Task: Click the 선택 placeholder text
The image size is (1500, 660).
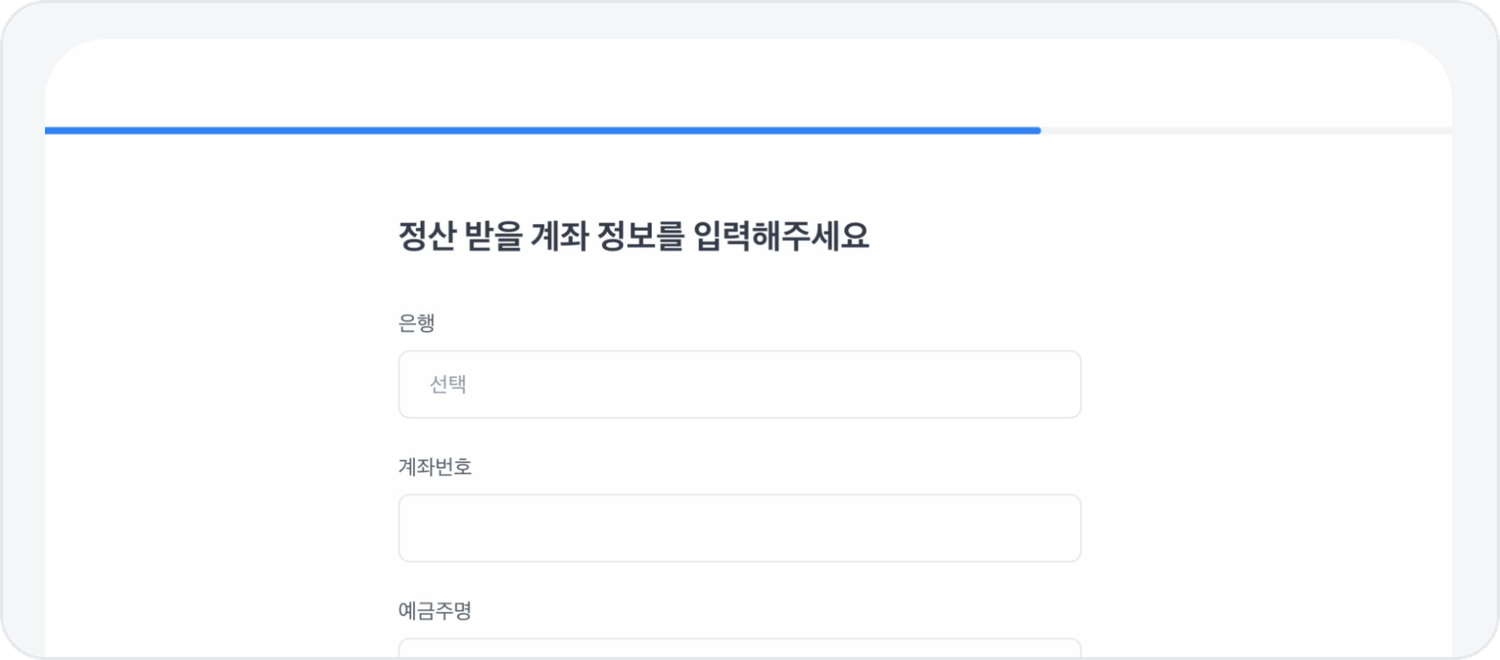Action: [x=448, y=384]
